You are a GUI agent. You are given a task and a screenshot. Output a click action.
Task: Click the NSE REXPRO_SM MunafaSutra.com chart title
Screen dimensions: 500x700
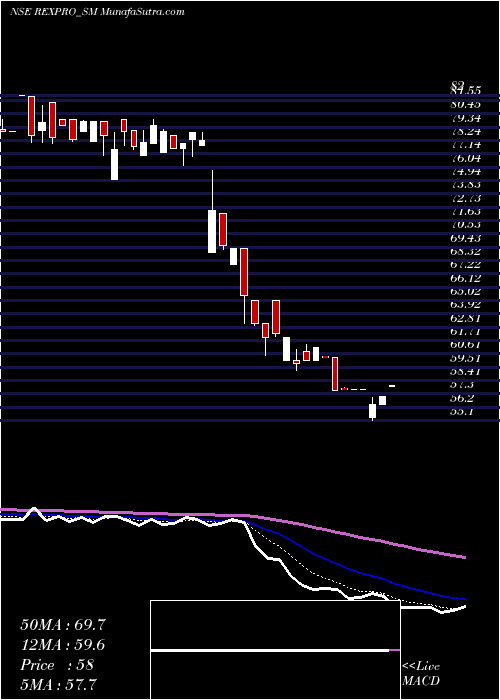coord(97,12)
